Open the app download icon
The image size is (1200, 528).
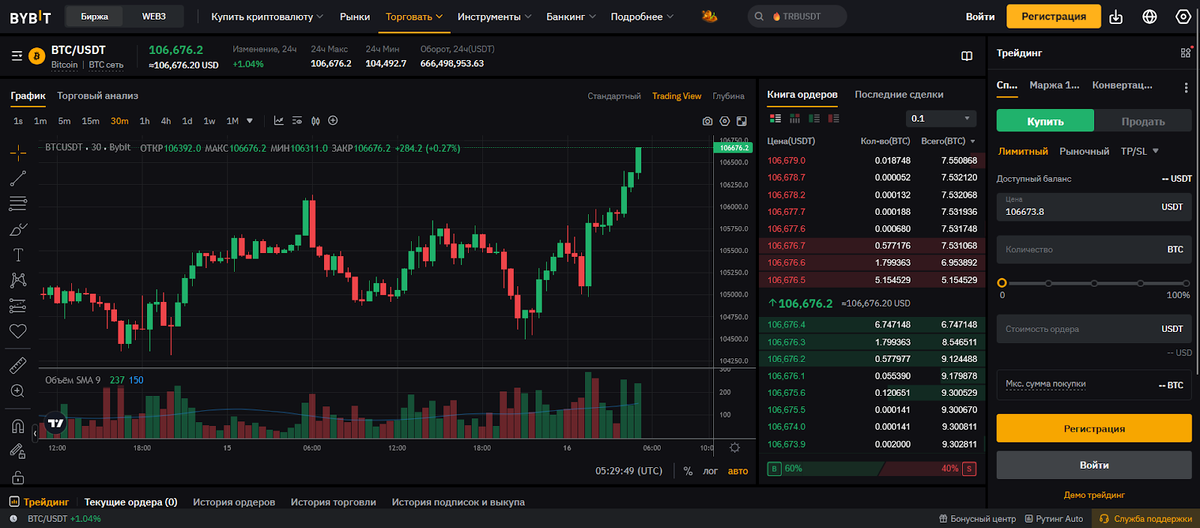coord(1117,17)
